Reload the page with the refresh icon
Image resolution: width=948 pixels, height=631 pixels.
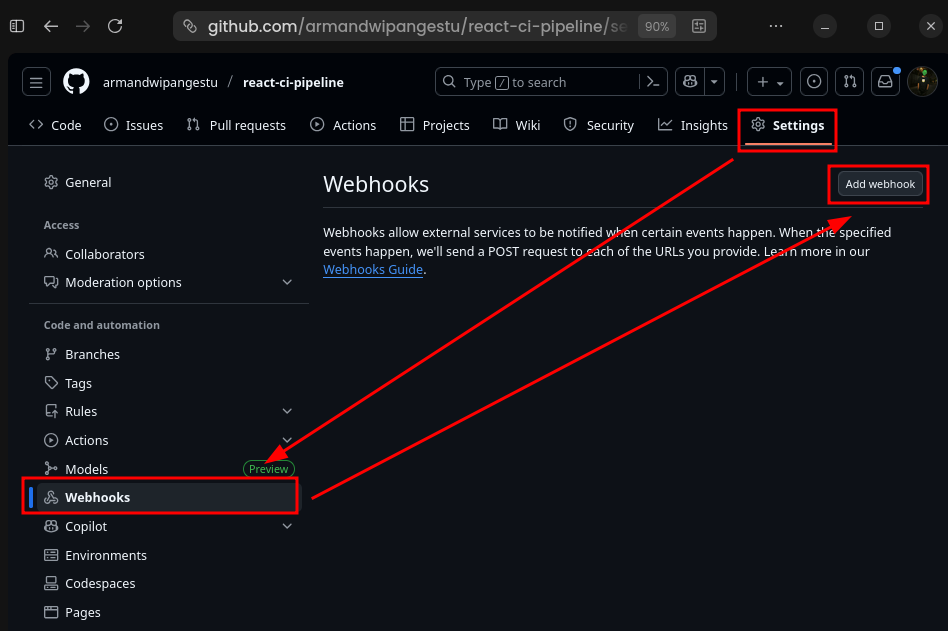[x=115, y=26]
